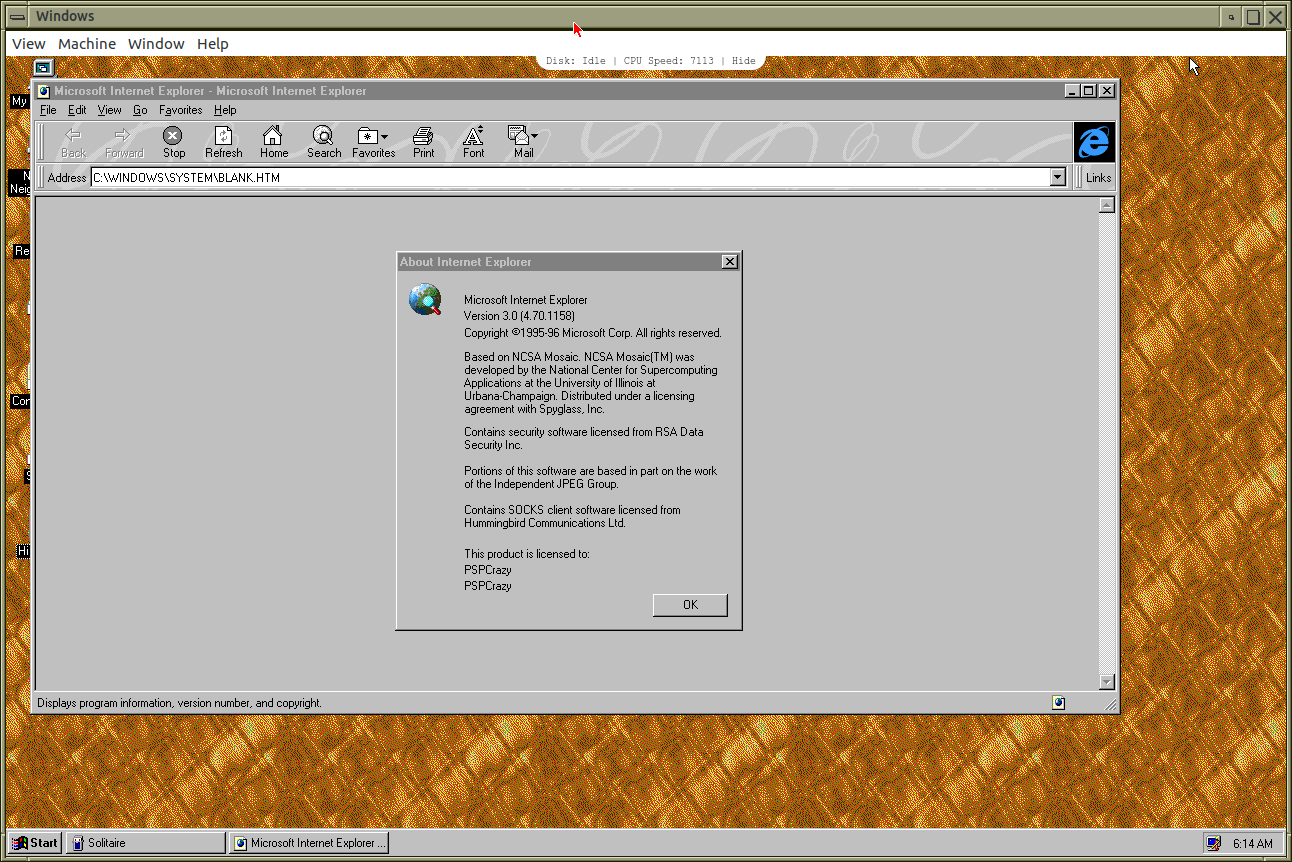Select the Microsoft Internet Explorer taskbar button
This screenshot has width=1292, height=862.
308,843
